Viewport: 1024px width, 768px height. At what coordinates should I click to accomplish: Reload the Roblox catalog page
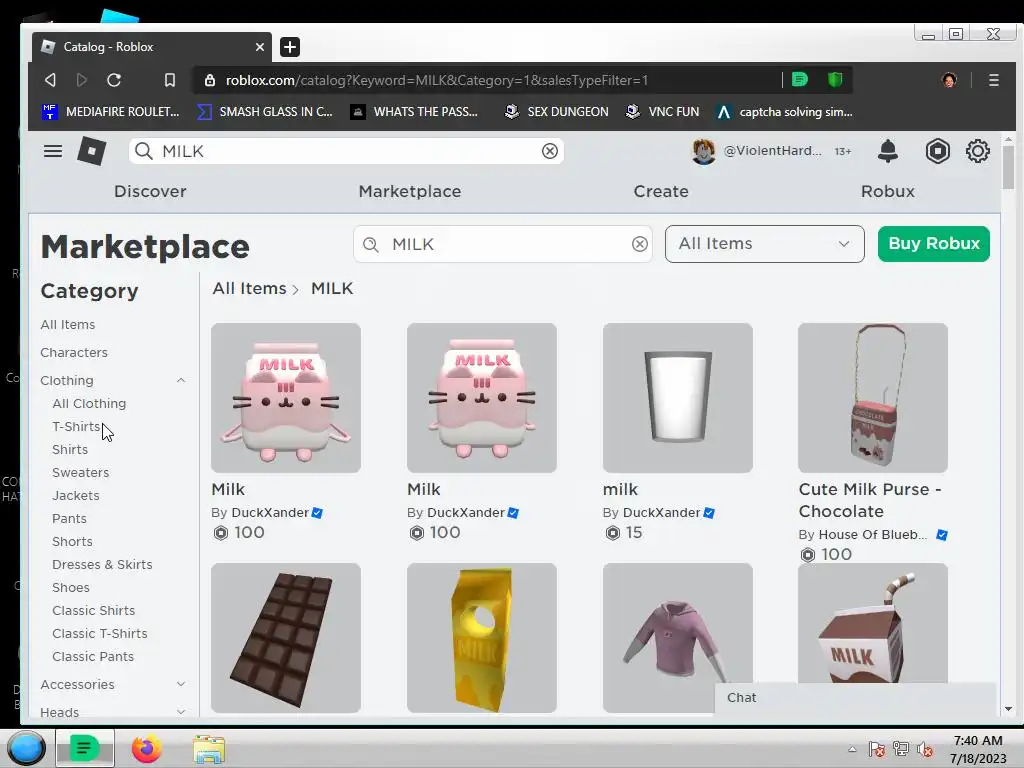(x=114, y=80)
